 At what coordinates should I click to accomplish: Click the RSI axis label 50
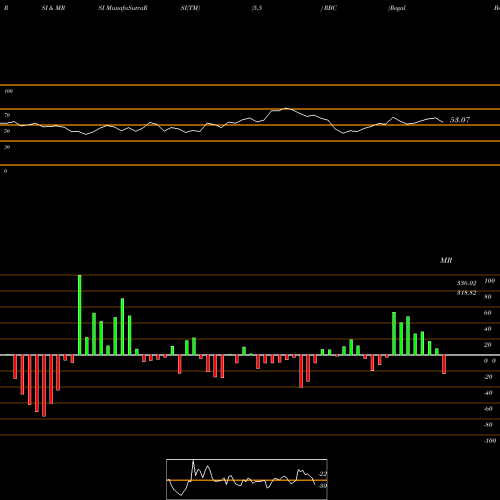coord(7,131)
